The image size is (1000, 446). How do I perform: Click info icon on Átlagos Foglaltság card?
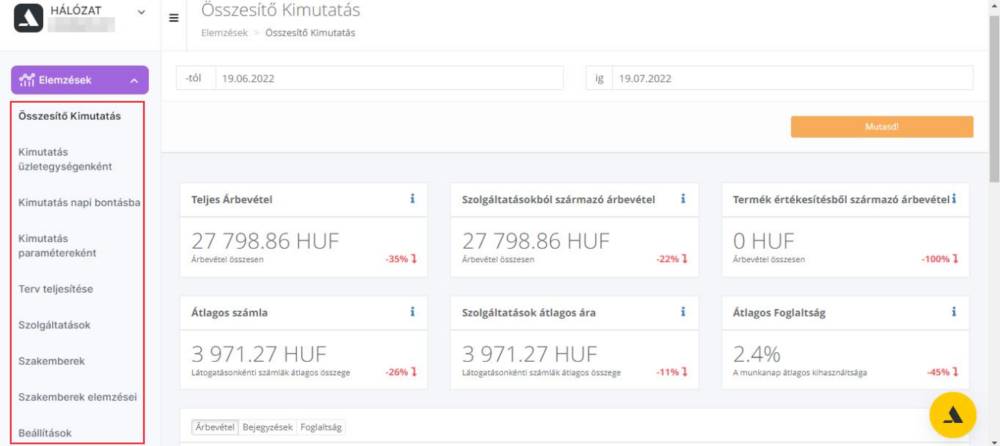[954, 312]
